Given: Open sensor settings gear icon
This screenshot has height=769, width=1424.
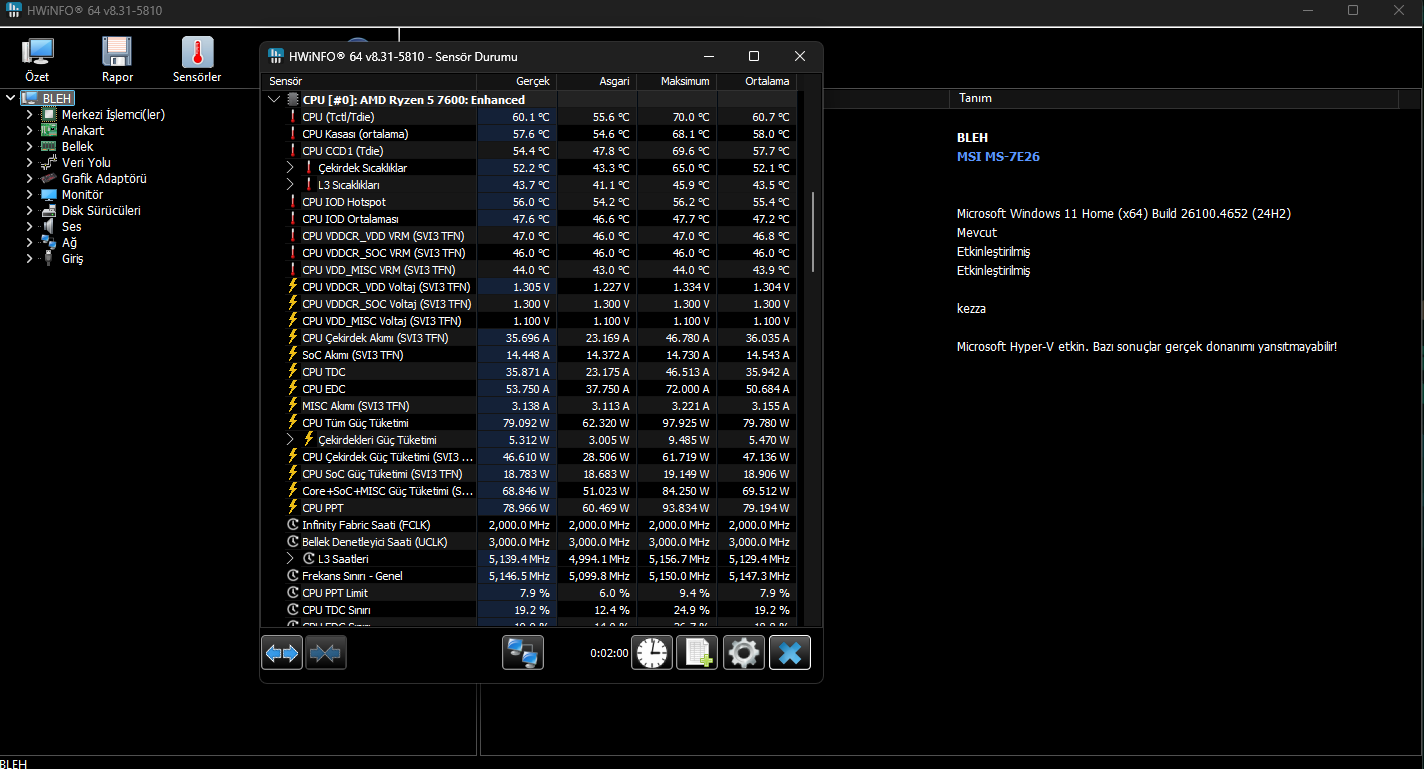Looking at the screenshot, I should pos(743,653).
